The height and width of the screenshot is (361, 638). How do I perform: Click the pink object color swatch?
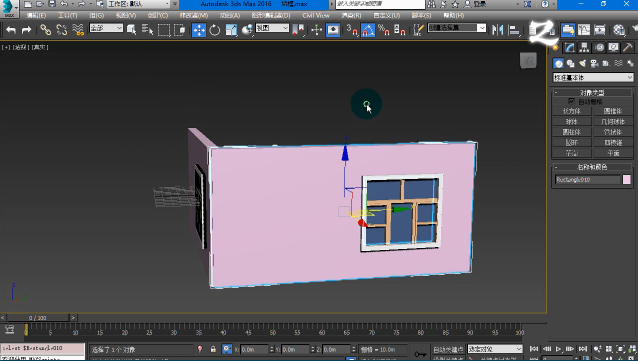pyautogui.click(x=627, y=179)
